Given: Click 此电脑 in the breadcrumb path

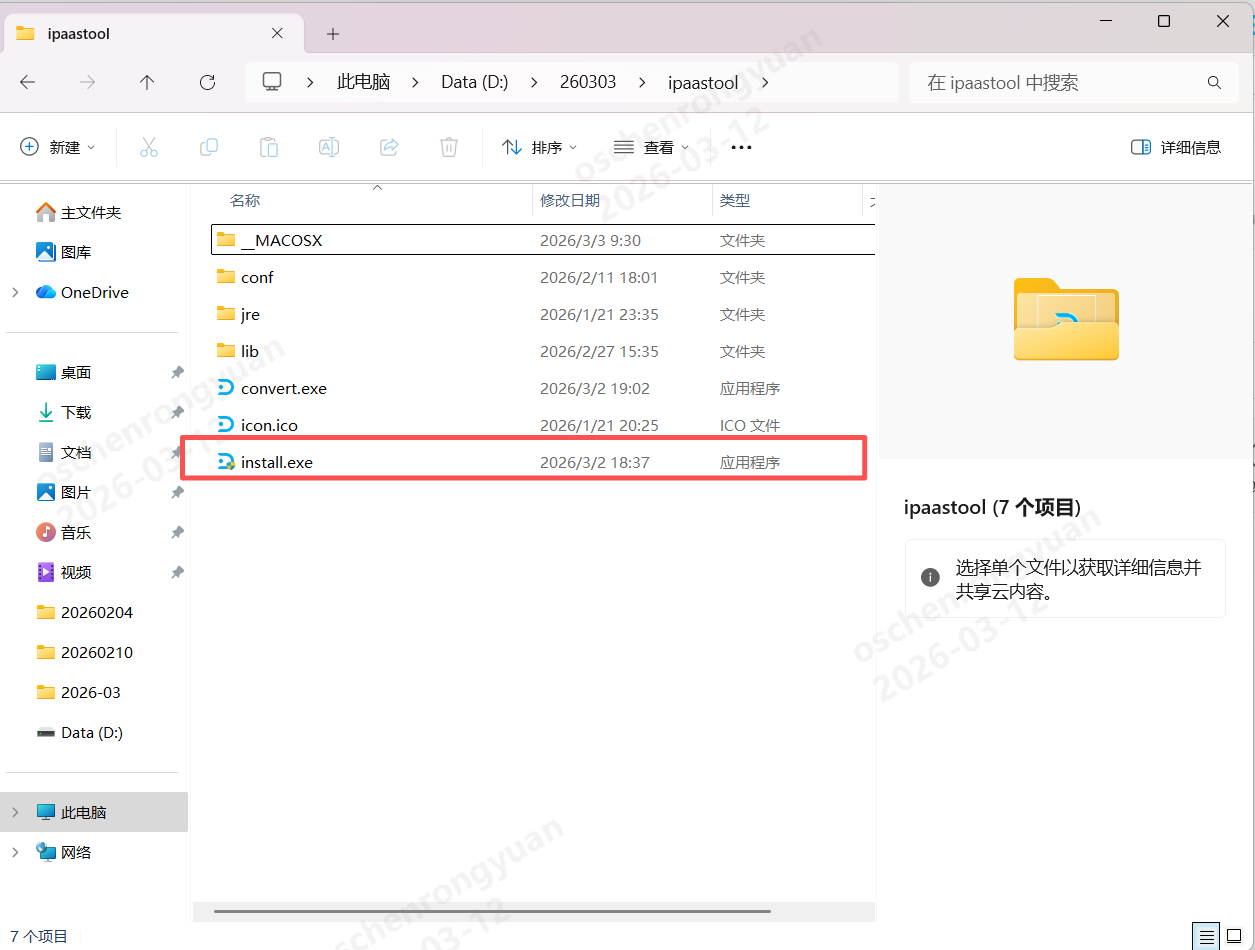Looking at the screenshot, I should tap(364, 82).
